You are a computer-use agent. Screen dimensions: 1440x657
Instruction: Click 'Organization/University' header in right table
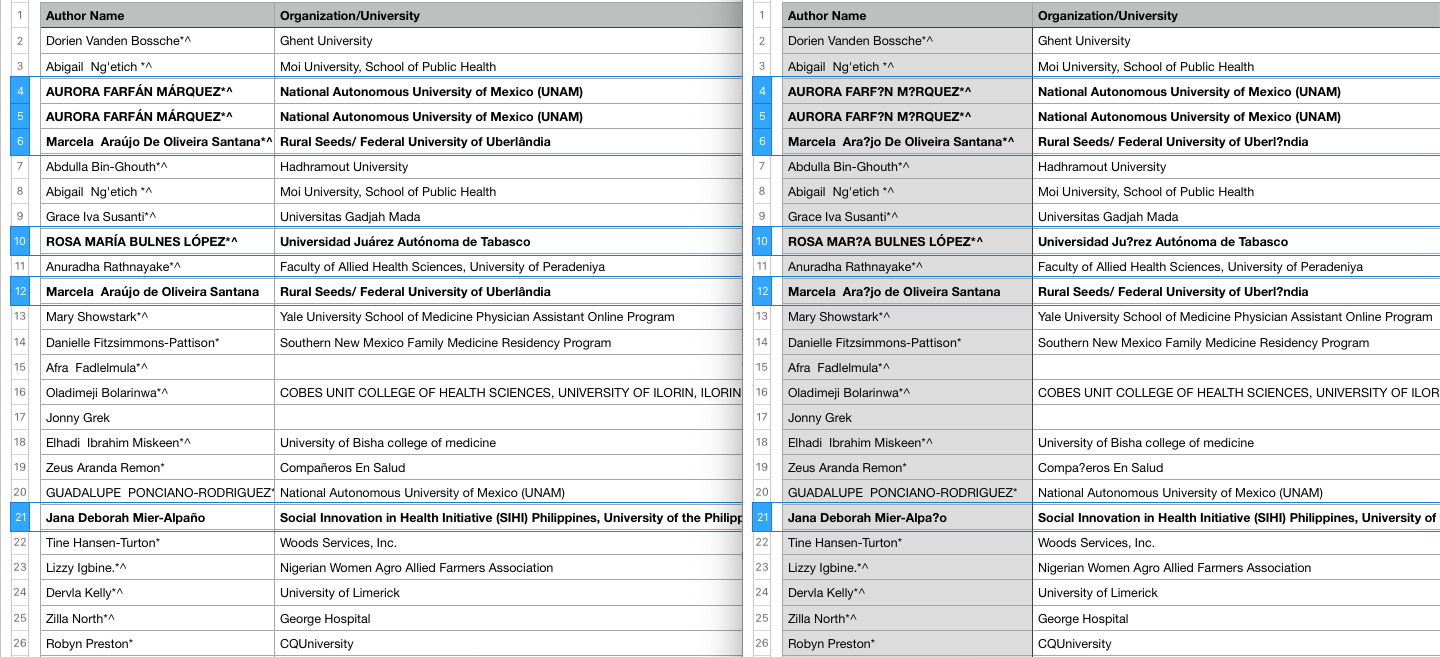(1107, 16)
